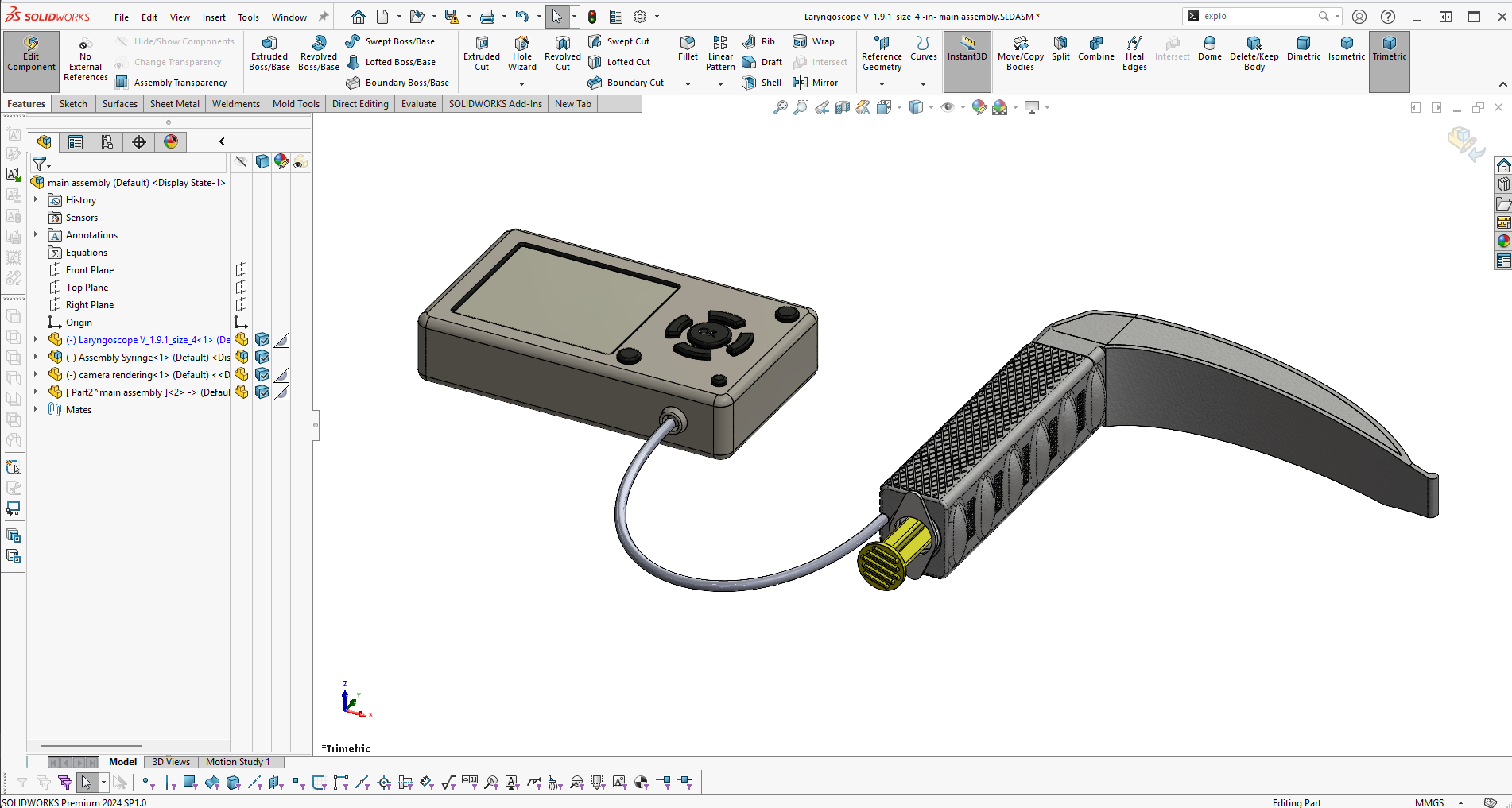This screenshot has height=808, width=1512.
Task: Open the File menu
Action: tap(122, 17)
